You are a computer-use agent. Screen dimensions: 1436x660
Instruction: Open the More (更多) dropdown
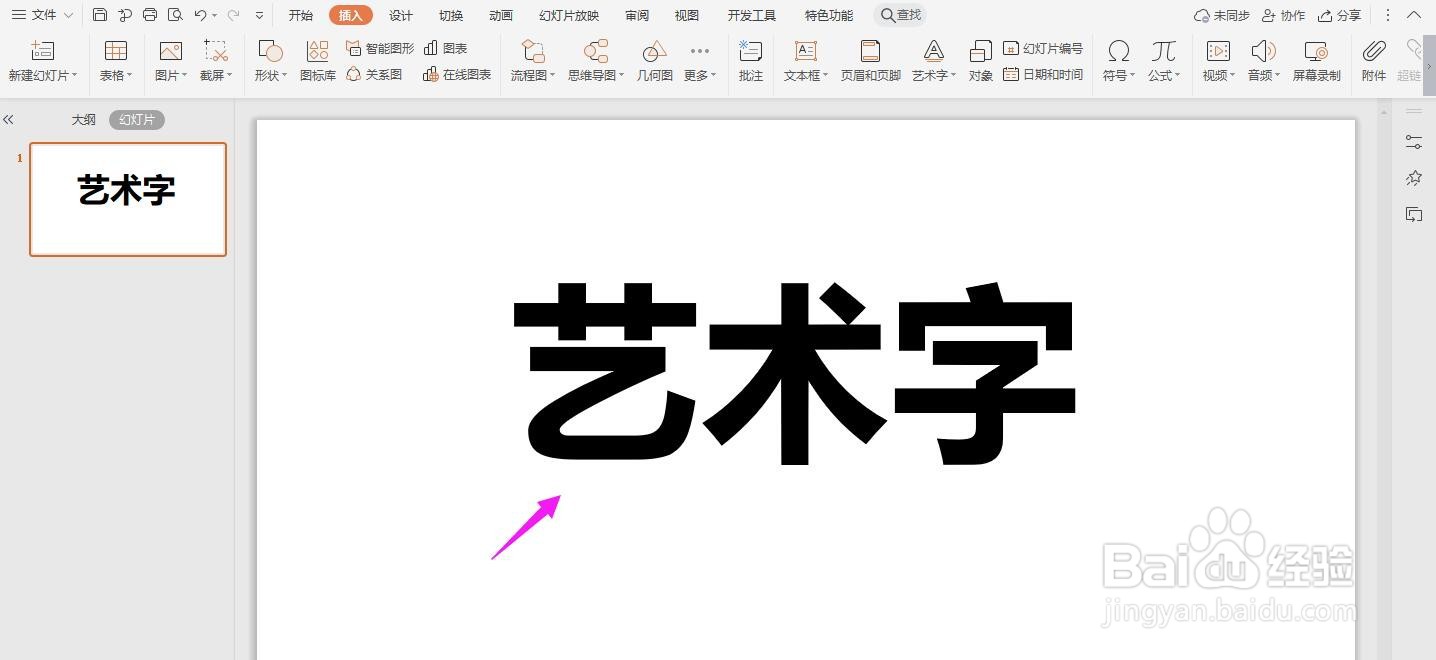700,61
